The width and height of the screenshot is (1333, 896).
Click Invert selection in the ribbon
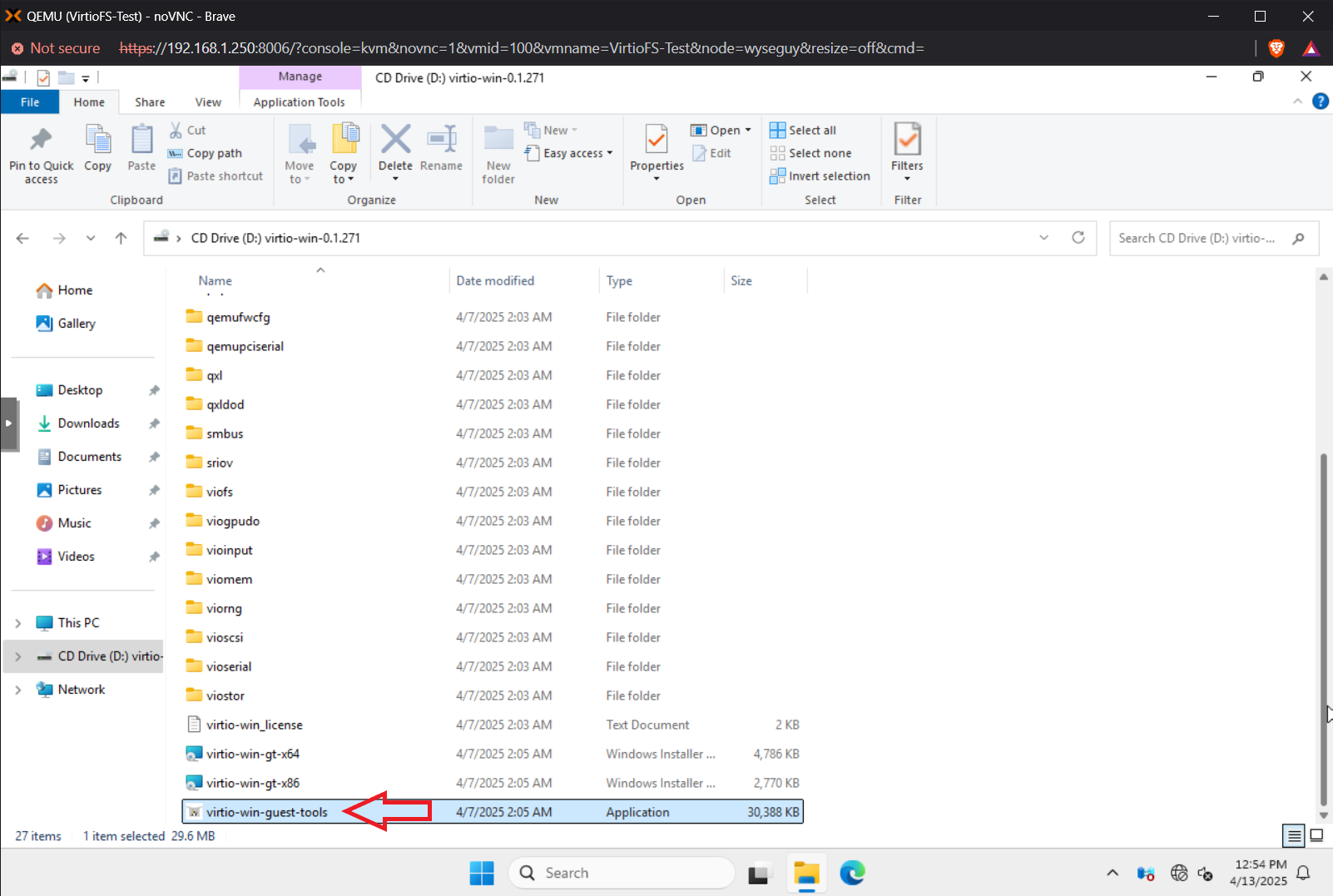point(820,176)
